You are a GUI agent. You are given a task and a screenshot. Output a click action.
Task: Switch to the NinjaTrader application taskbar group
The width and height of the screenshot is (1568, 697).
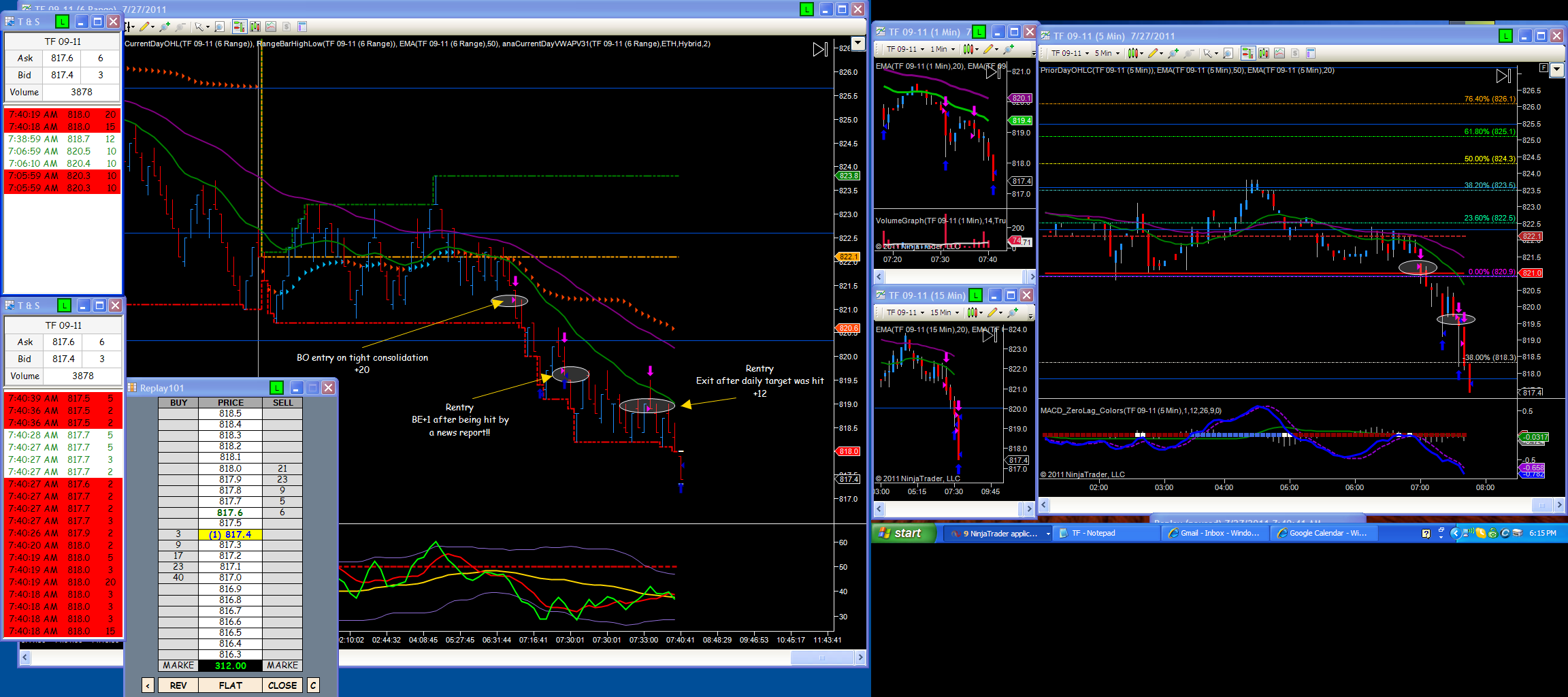998,534
